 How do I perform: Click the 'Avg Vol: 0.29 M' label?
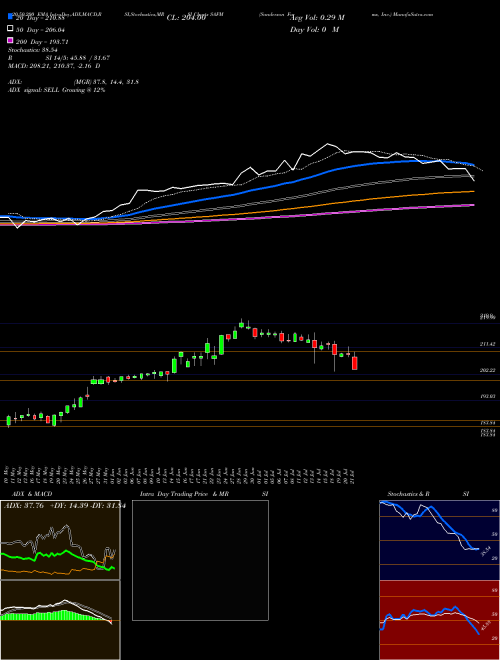[x=317, y=18]
